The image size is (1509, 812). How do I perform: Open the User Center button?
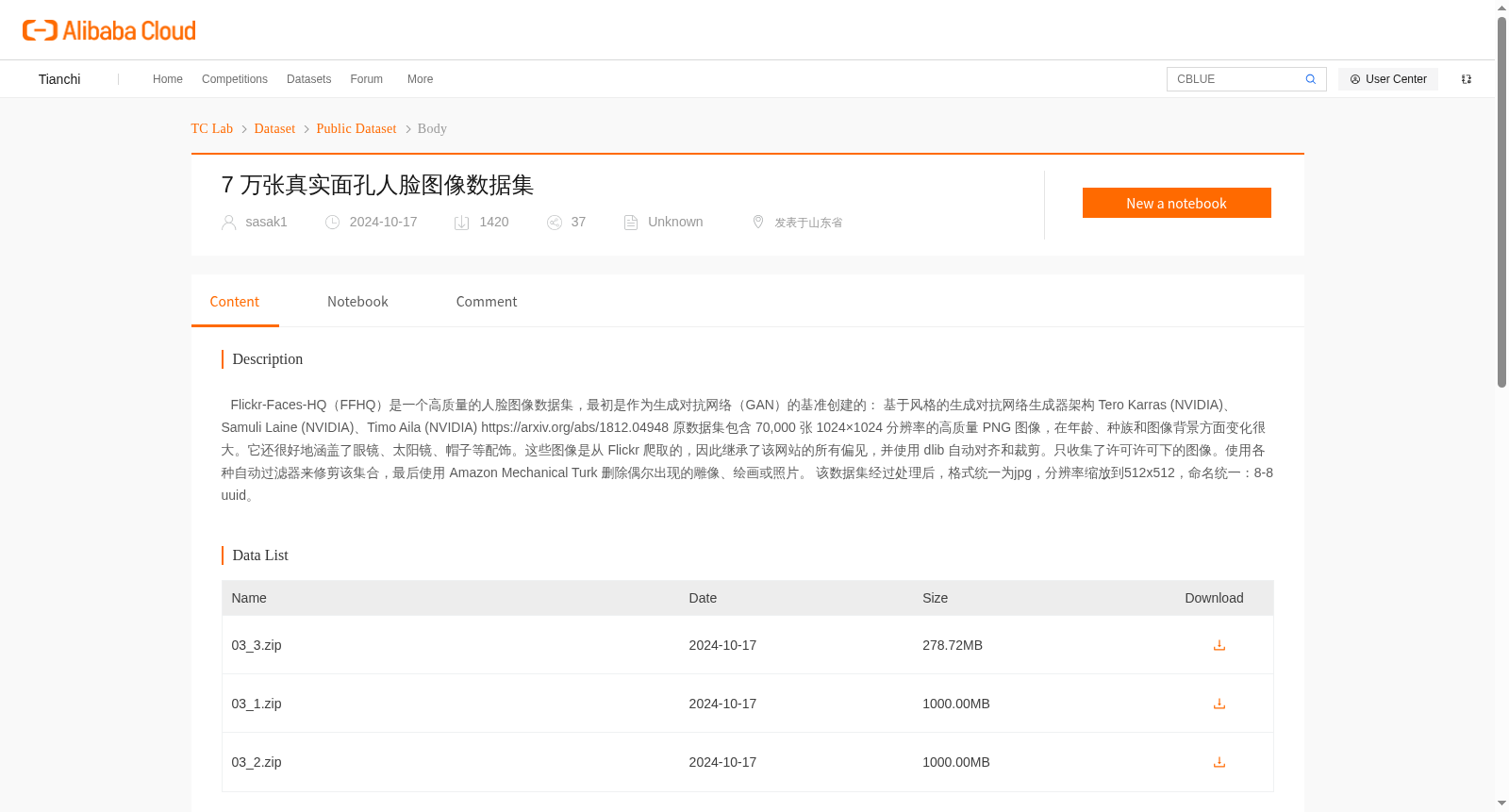point(1388,79)
